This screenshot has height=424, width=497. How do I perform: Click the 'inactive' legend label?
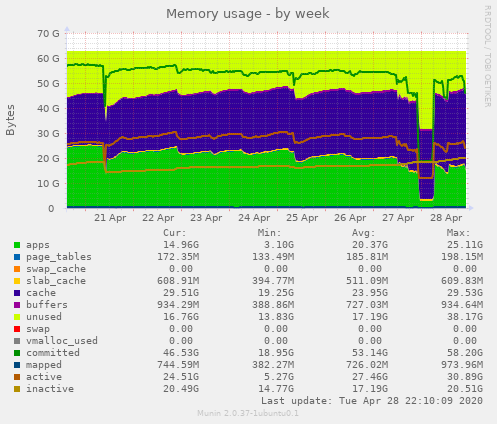pos(50,389)
